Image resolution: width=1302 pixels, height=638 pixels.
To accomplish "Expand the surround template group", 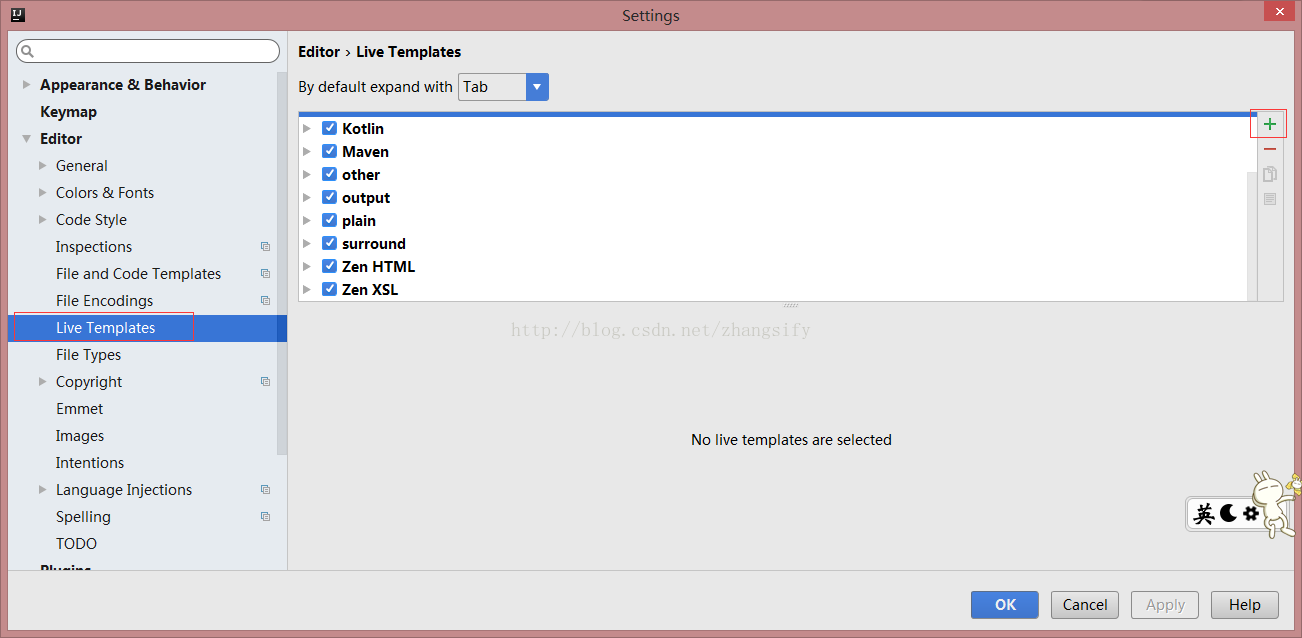I will 307,243.
